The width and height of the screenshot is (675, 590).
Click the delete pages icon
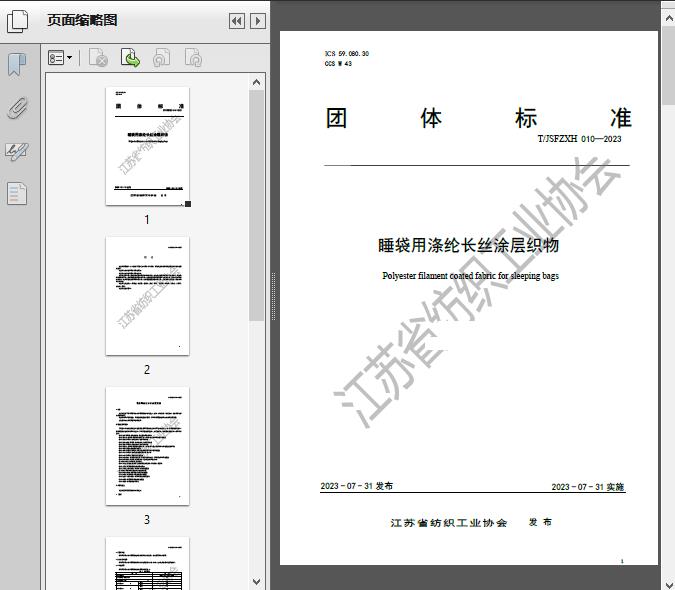[98, 58]
